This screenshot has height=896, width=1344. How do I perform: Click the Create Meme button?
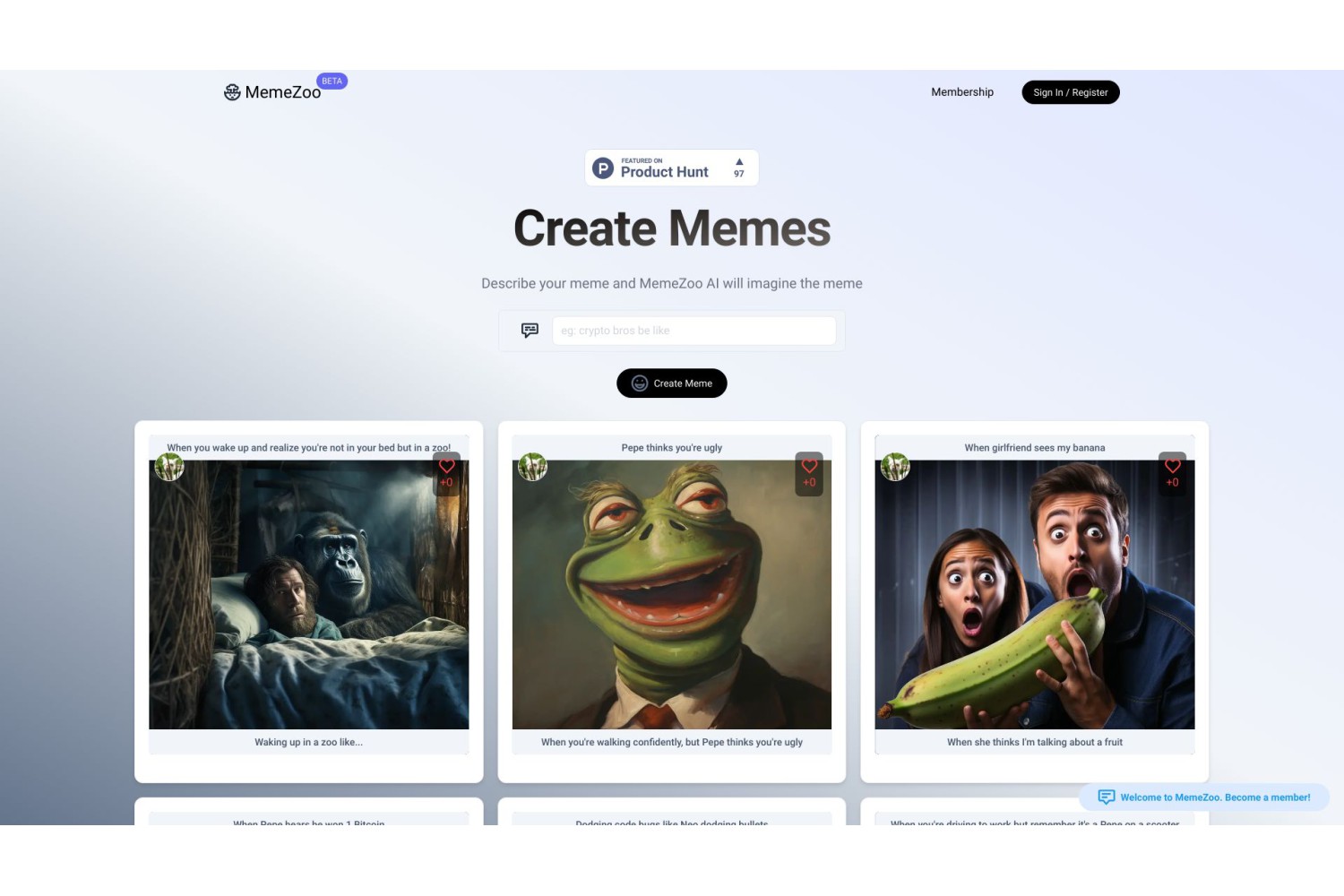672,383
